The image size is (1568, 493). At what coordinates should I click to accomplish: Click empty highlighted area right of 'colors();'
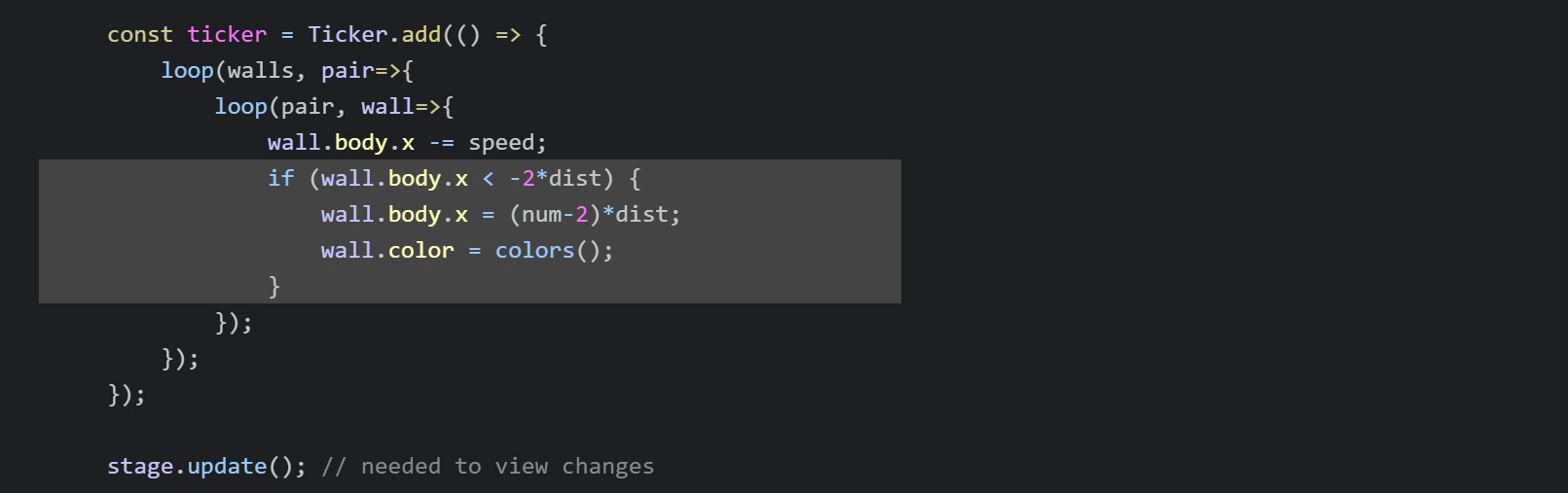click(x=757, y=251)
